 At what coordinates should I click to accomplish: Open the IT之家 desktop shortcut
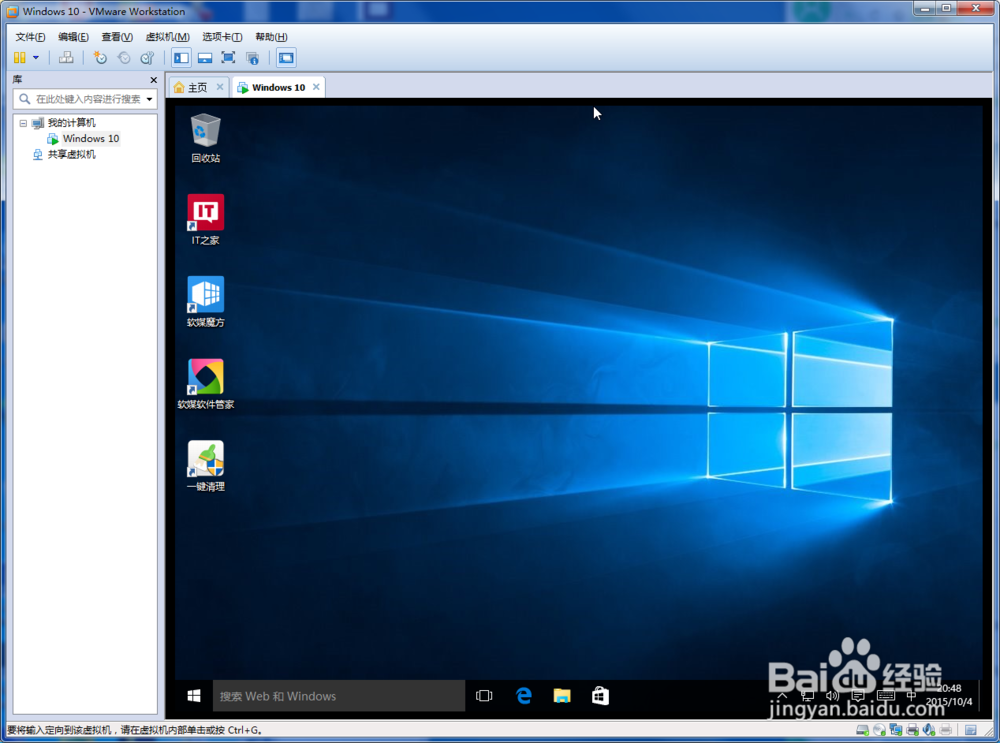point(205,220)
